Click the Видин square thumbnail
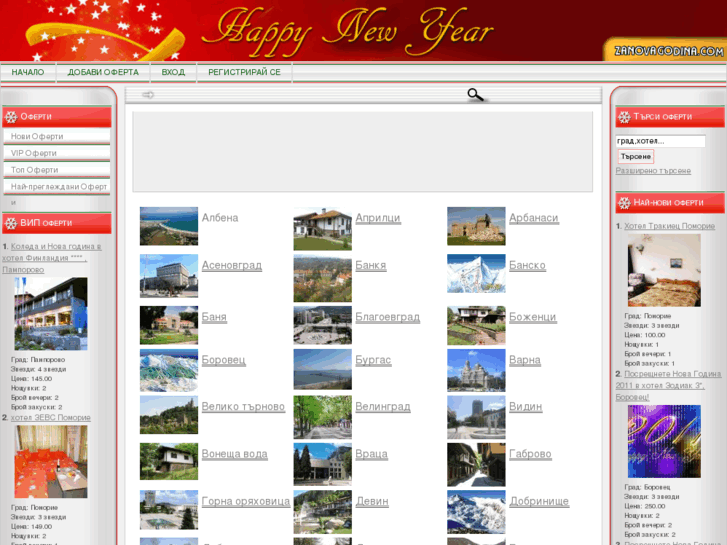Viewport: 727px width, 545px height. point(476,417)
